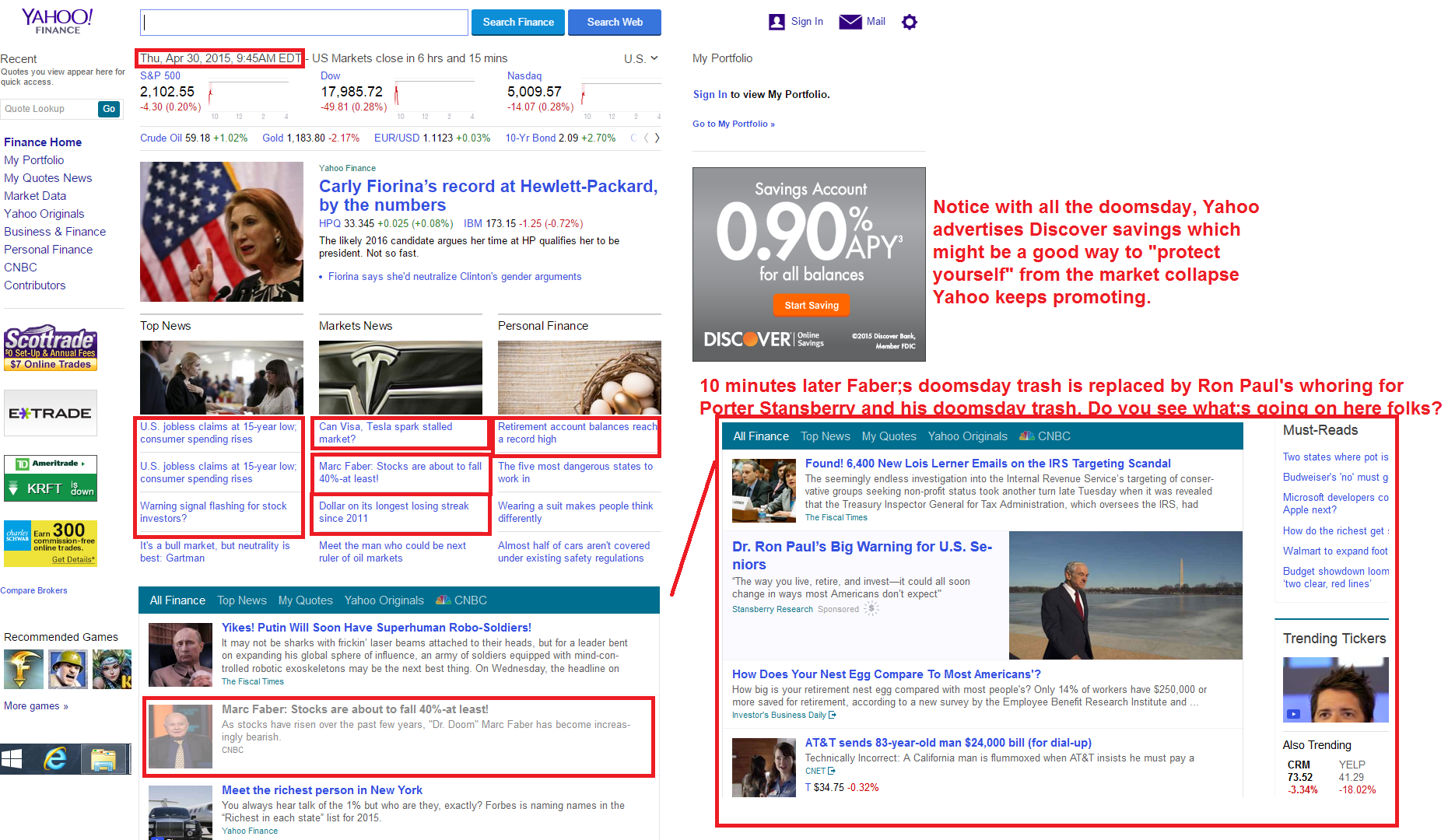Select Top News tab in left feed
The image size is (1455, 840).
242,600
